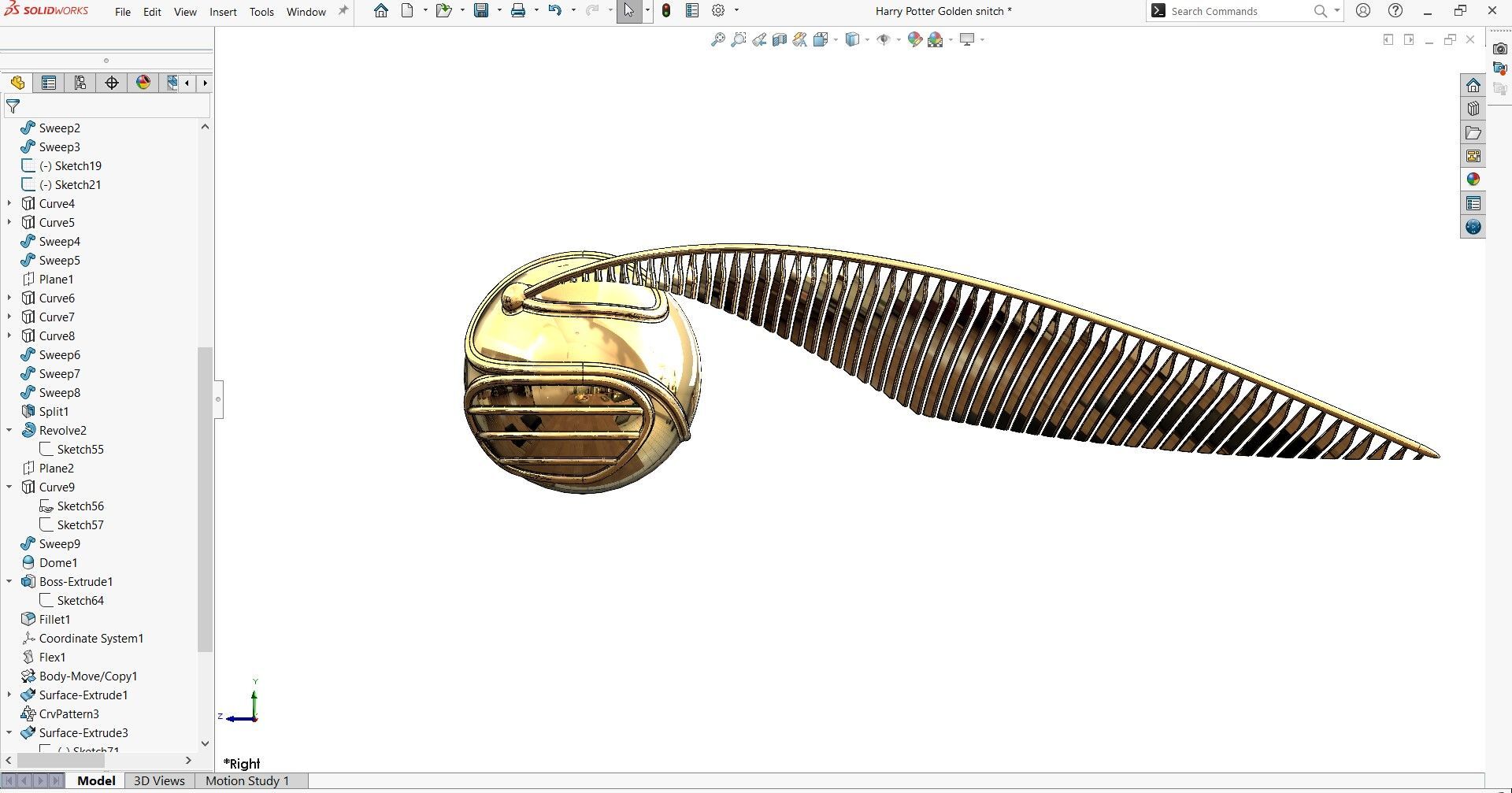Print the document using the printer icon
1512x793 pixels.
click(x=518, y=11)
